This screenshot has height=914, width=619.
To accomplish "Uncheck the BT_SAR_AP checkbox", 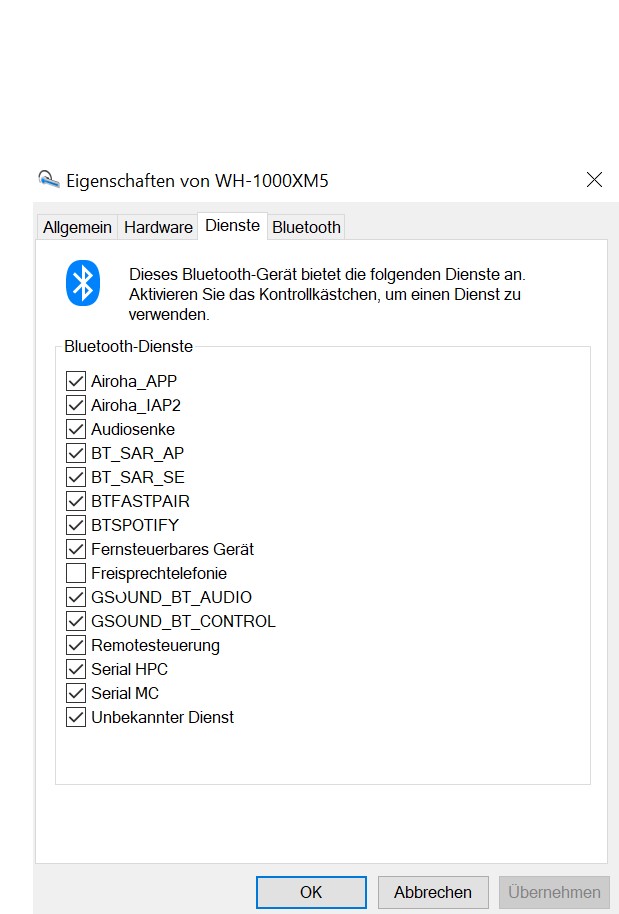I will [x=76, y=453].
